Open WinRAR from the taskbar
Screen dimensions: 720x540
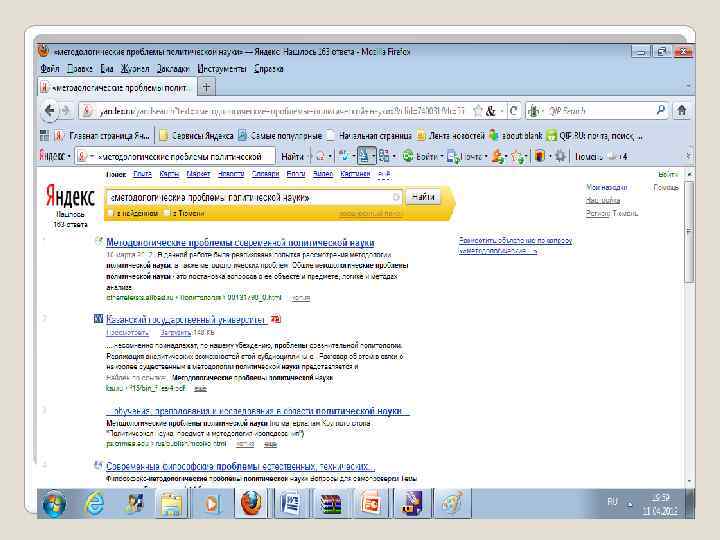(x=330, y=503)
